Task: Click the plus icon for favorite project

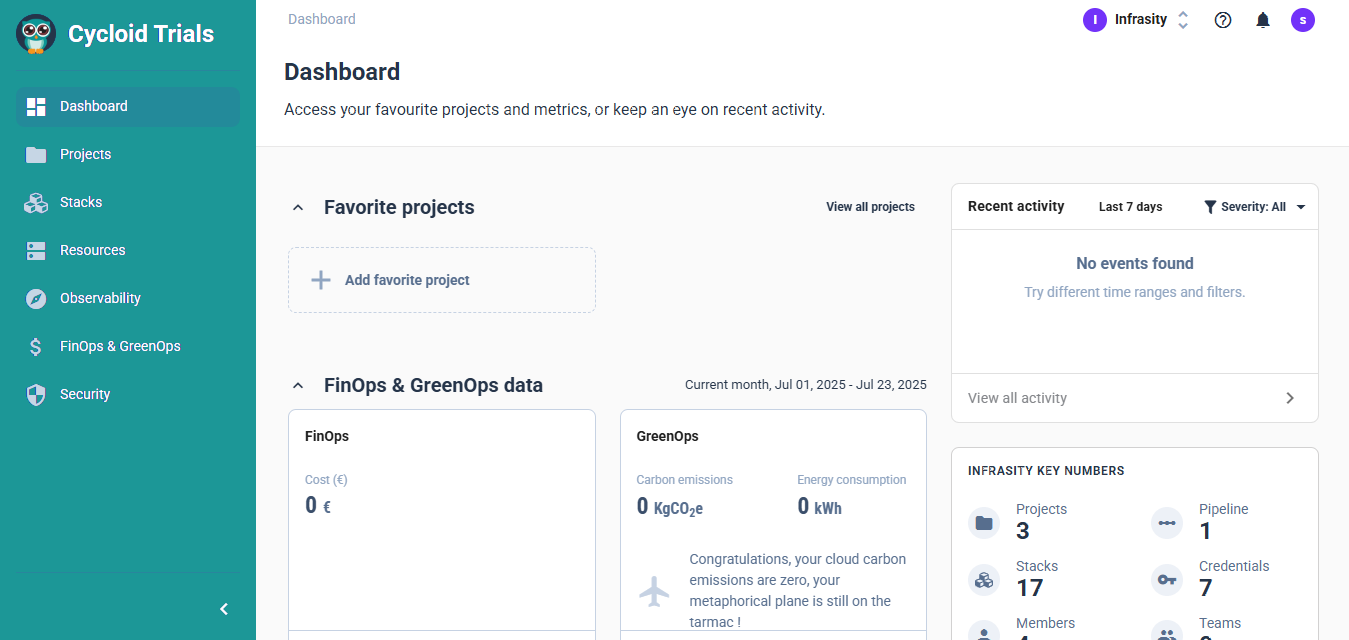Action: 321,280
